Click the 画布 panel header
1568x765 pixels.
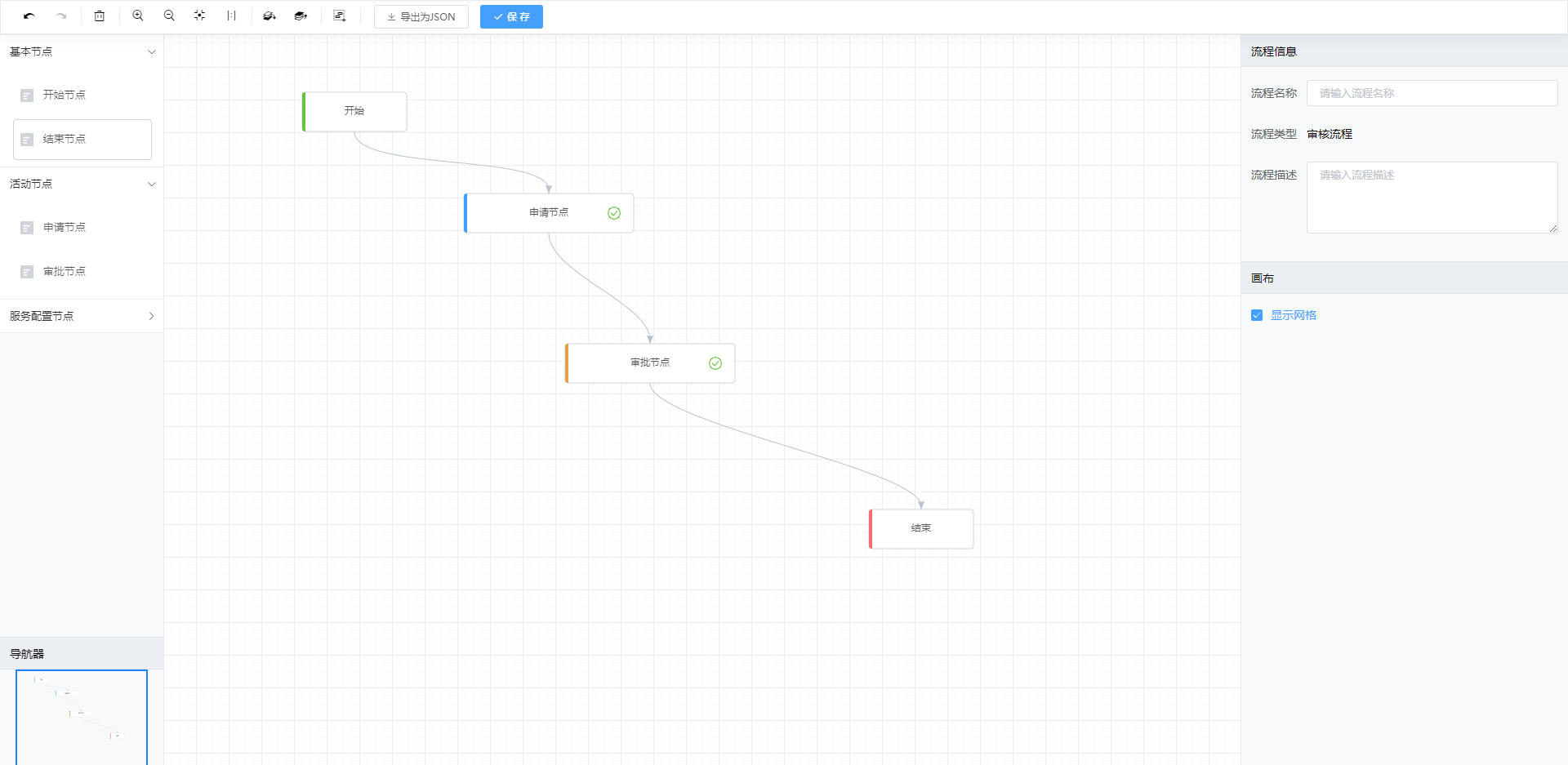pos(1405,278)
